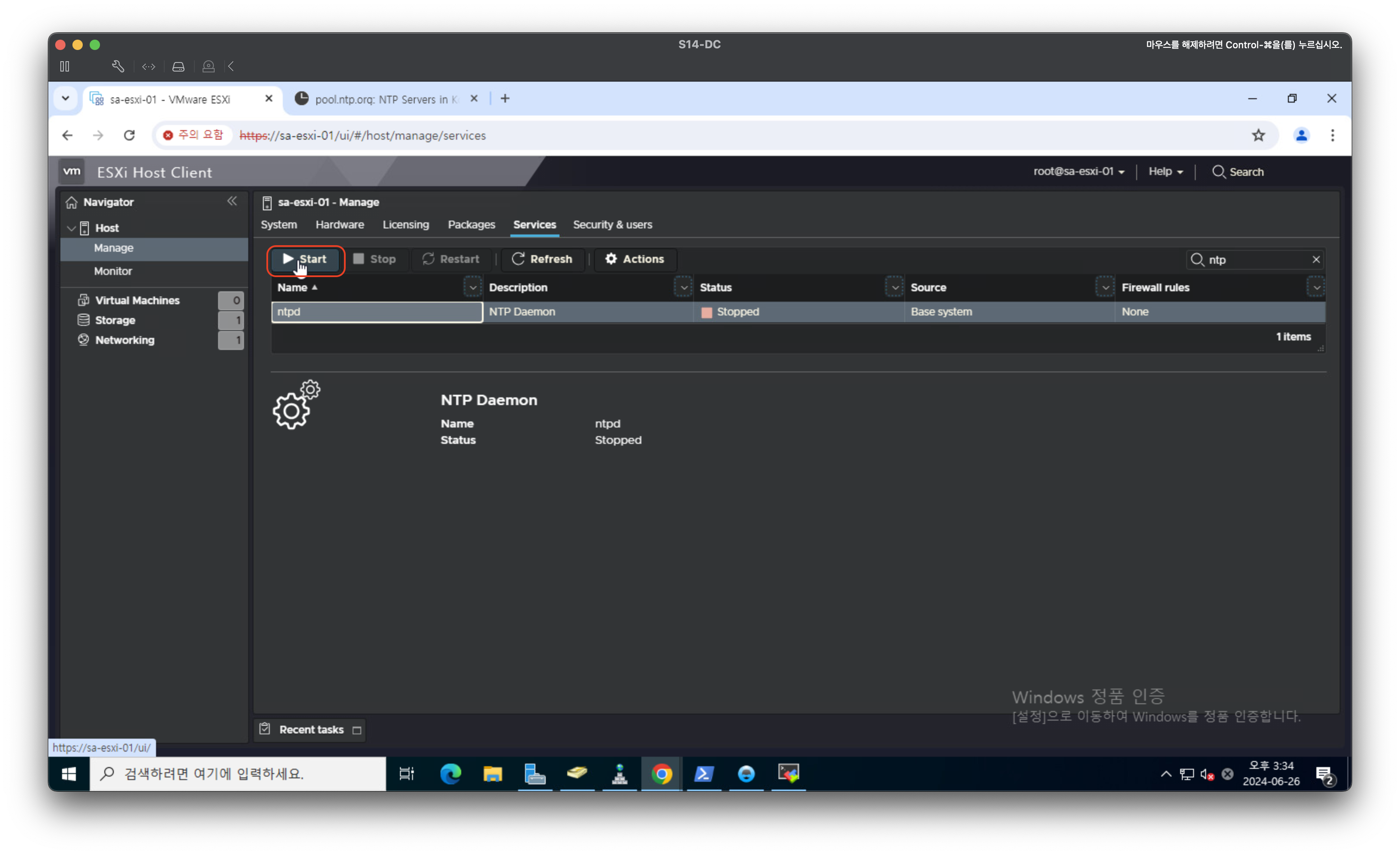Open the Status column dropdown arrow

click(x=894, y=287)
